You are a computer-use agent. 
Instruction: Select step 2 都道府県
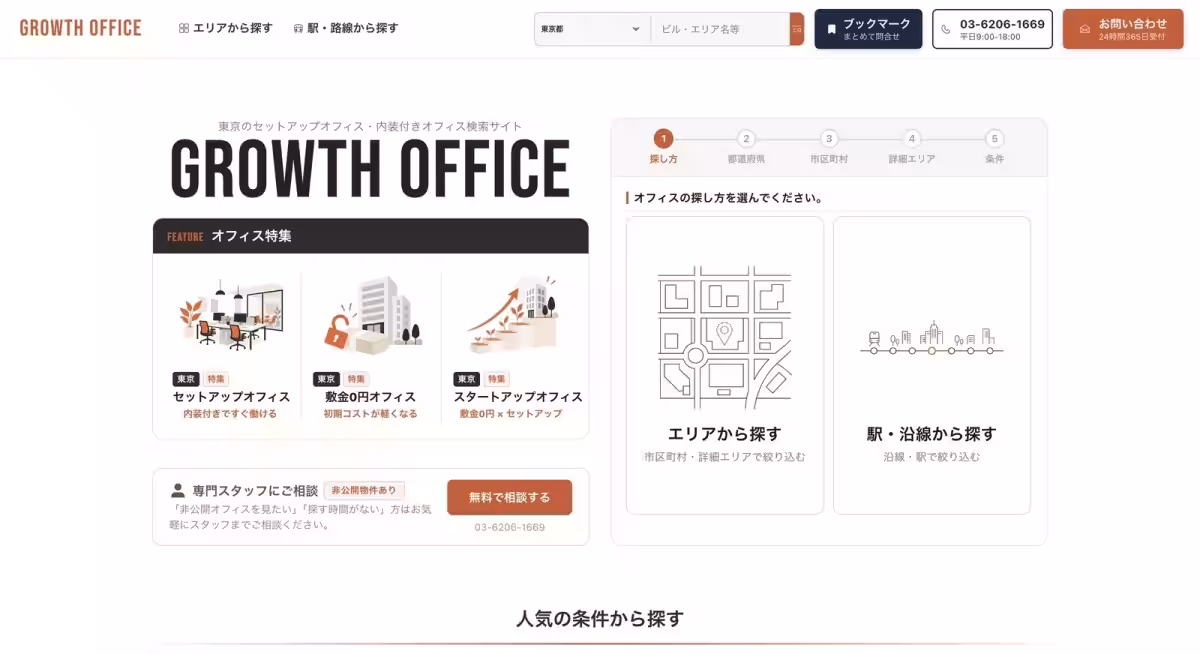point(746,147)
